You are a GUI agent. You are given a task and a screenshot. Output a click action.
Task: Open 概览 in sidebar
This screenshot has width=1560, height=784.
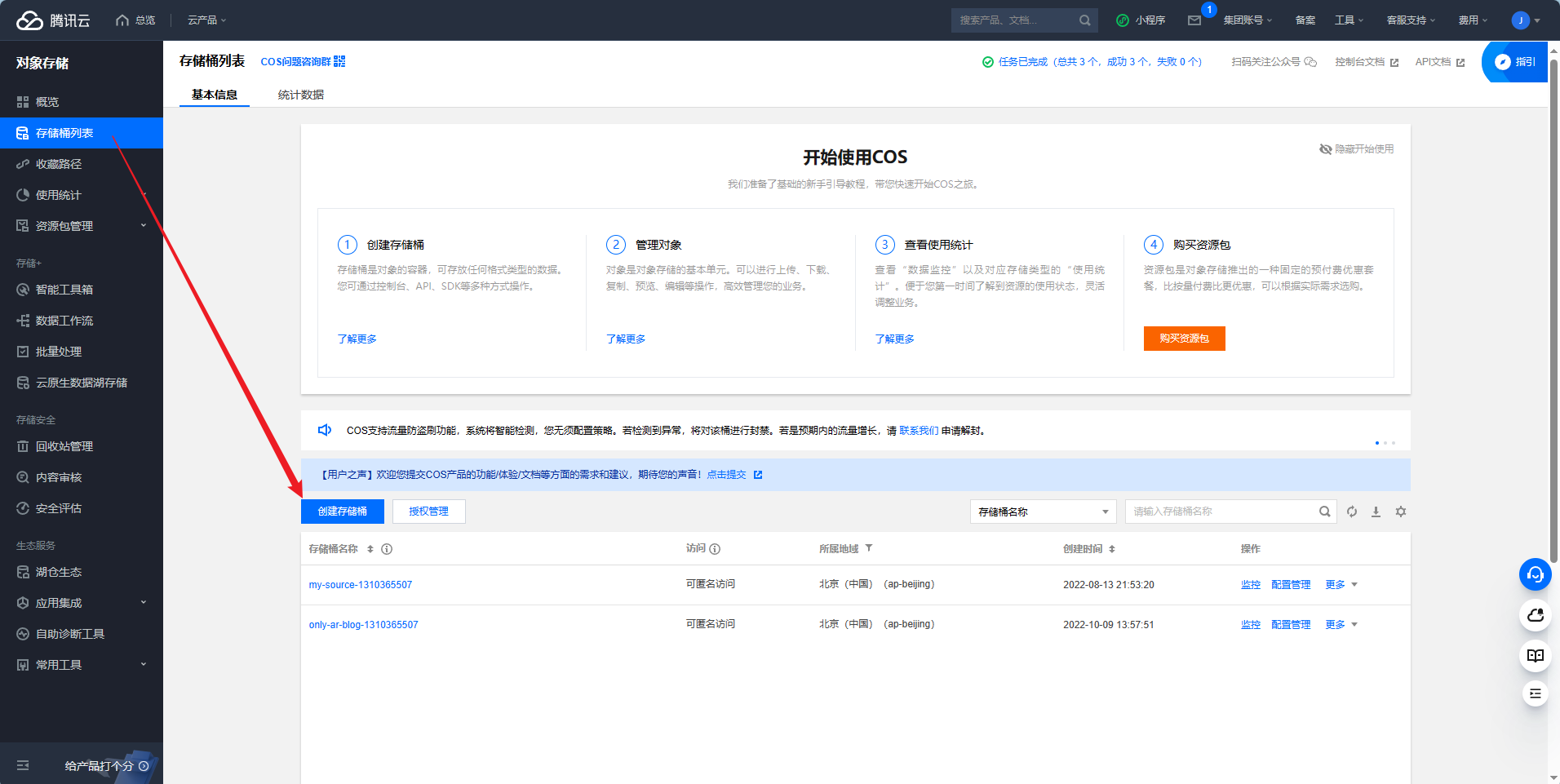[82, 102]
